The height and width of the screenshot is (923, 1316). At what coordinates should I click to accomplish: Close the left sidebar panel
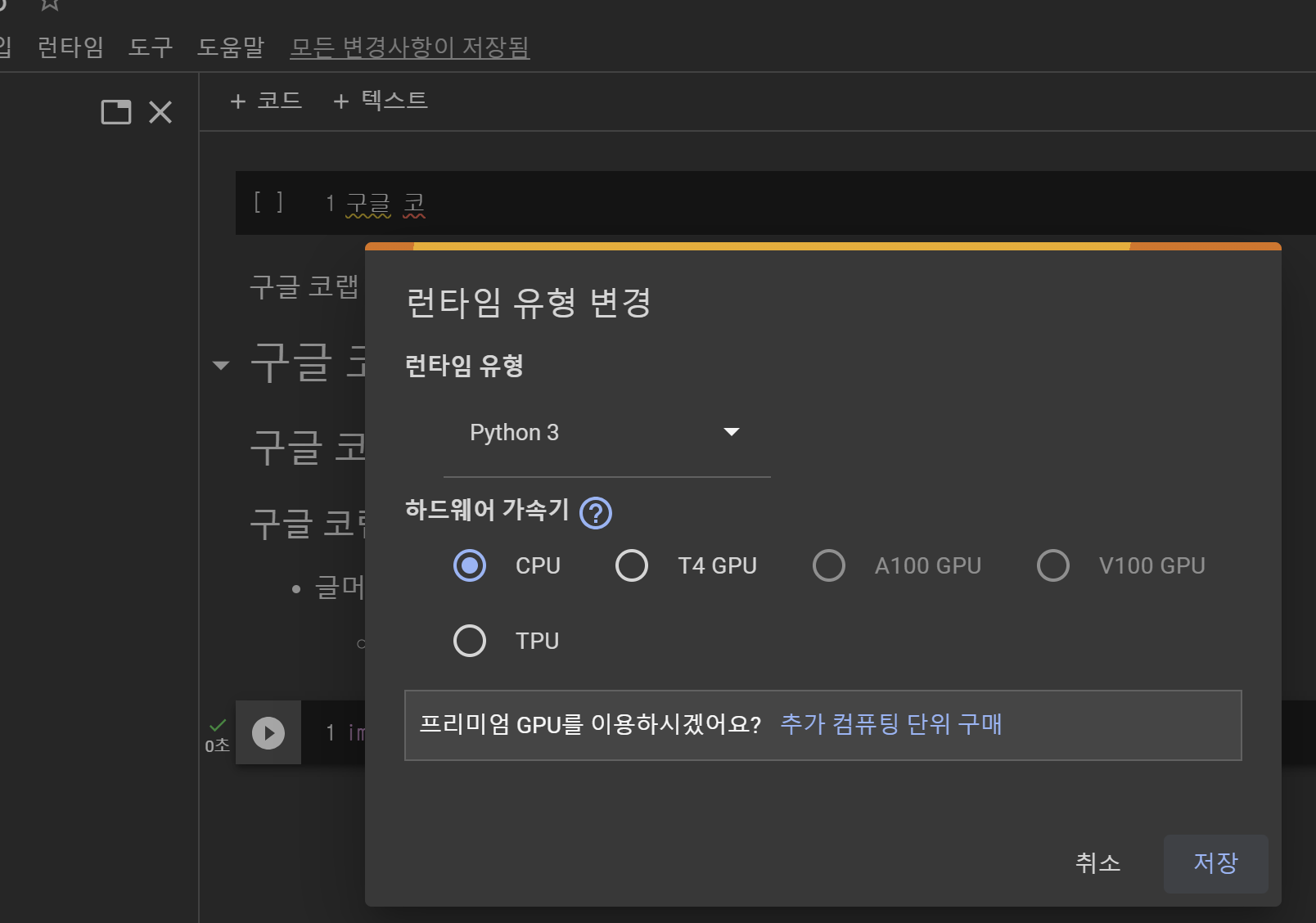click(160, 112)
